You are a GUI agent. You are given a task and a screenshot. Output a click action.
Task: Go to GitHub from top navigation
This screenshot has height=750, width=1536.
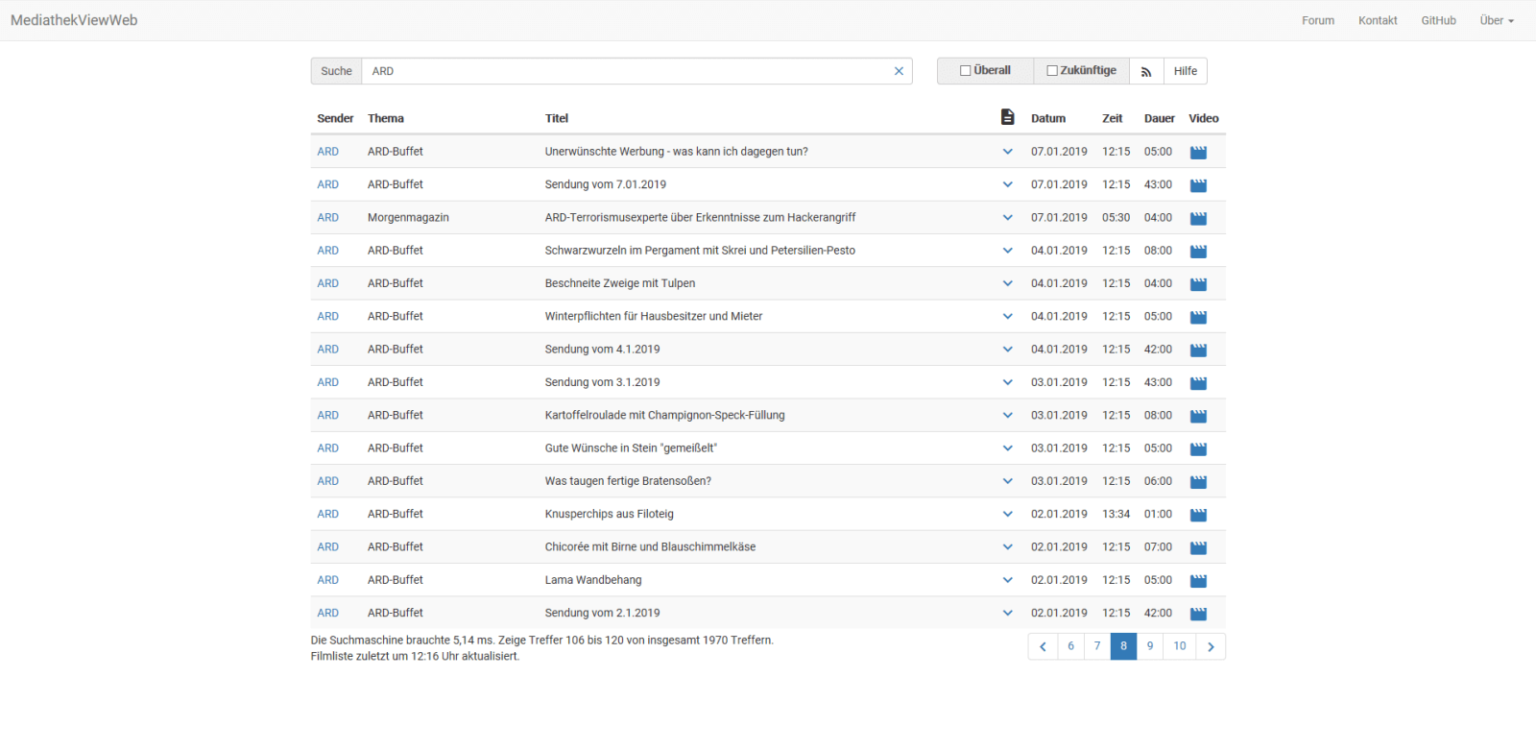(x=1438, y=20)
